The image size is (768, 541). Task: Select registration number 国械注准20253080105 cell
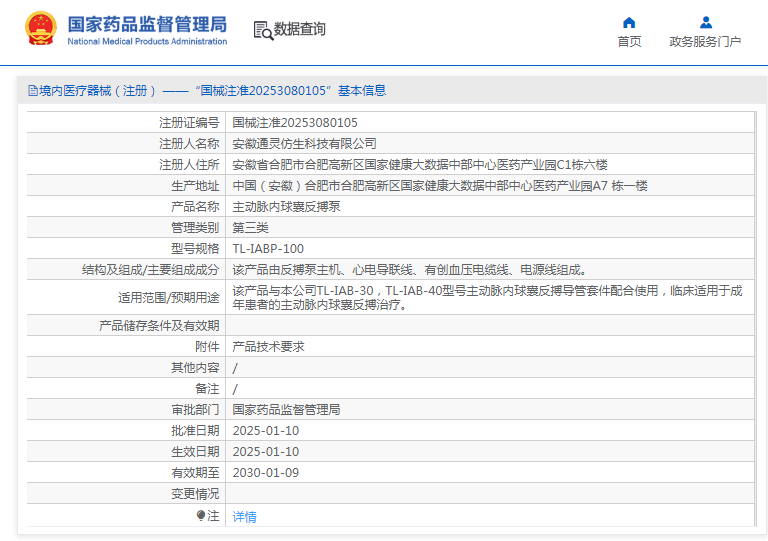coord(295,122)
